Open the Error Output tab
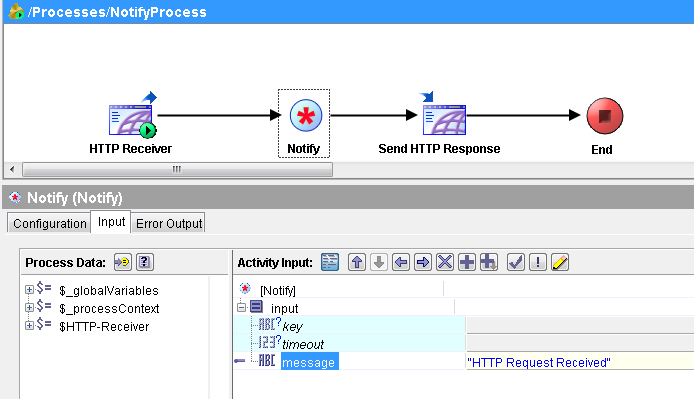The height and width of the screenshot is (399, 694). pyautogui.click(x=169, y=224)
